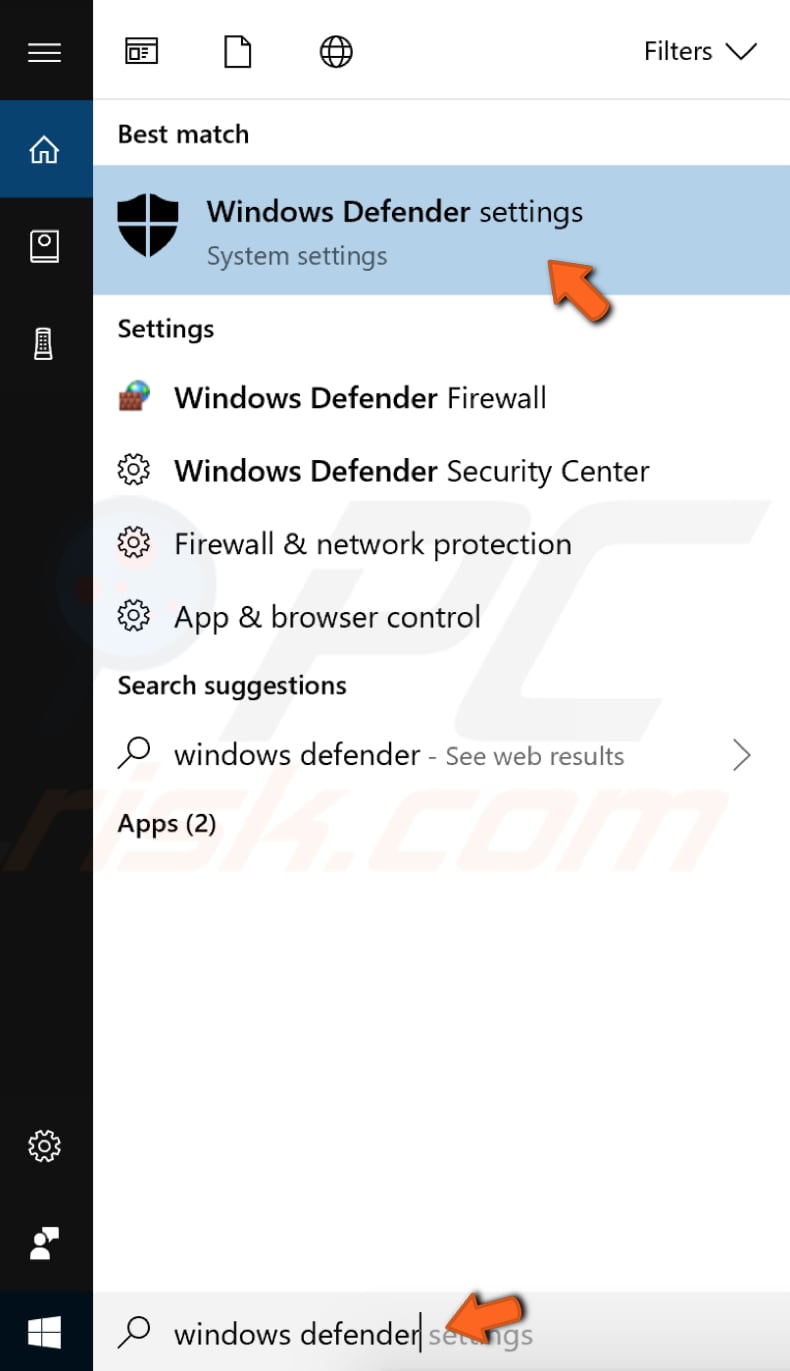
Task: Click the Apps (2) section heading
Action: 167,823
